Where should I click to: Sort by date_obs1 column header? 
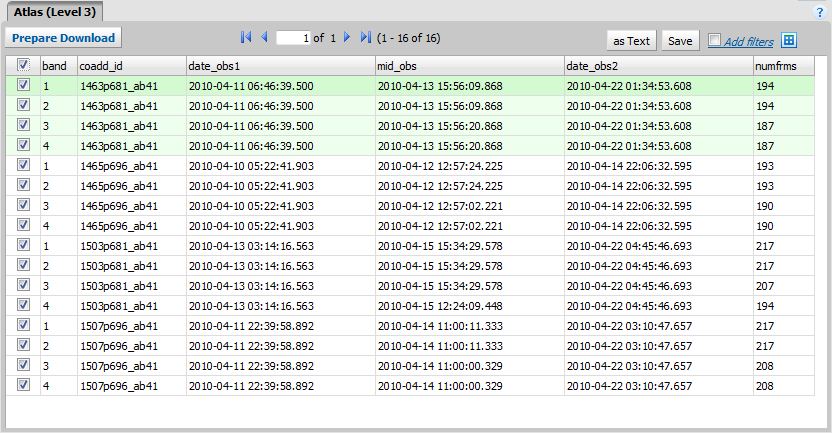click(x=281, y=66)
